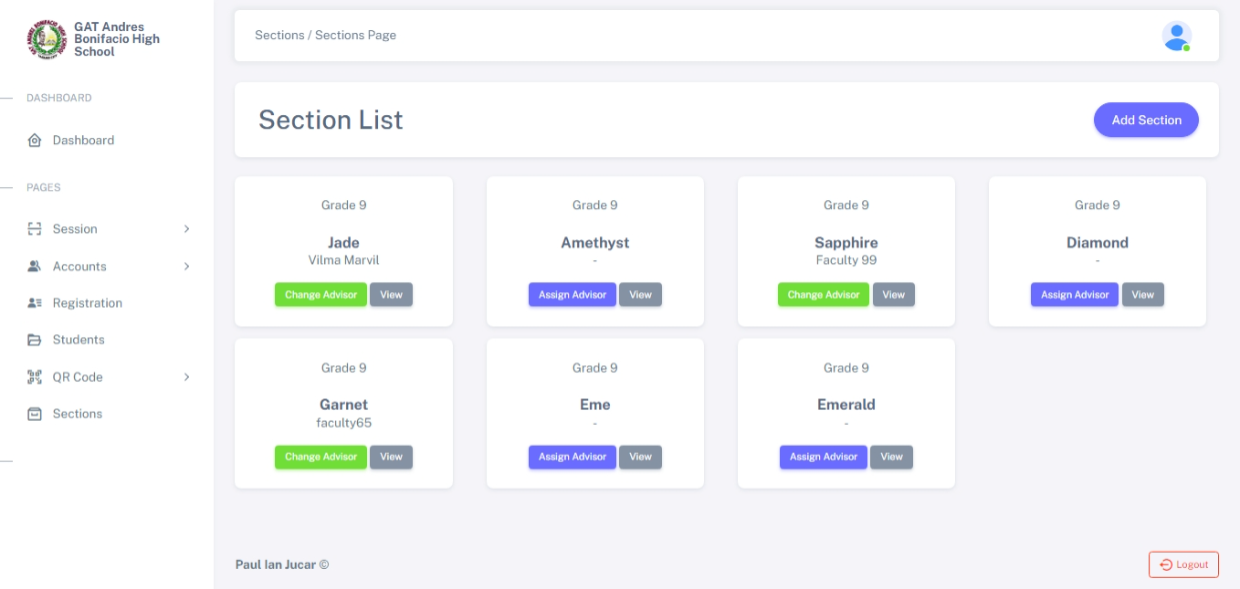
Task: Click the QR Code icon
Action: [34, 377]
